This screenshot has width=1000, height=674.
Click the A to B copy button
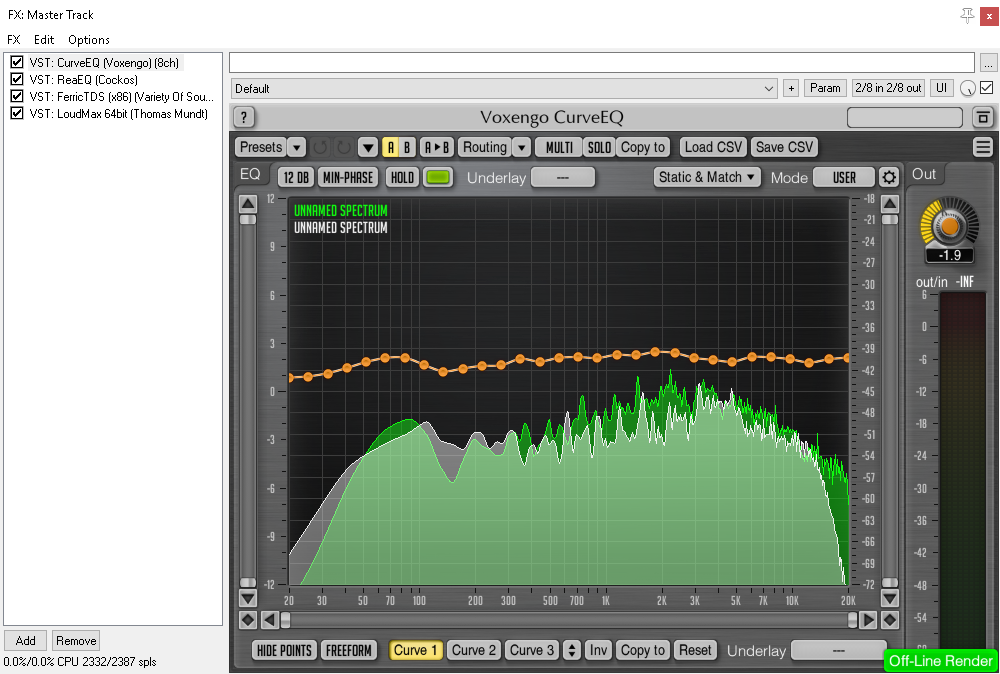[x=437, y=147]
